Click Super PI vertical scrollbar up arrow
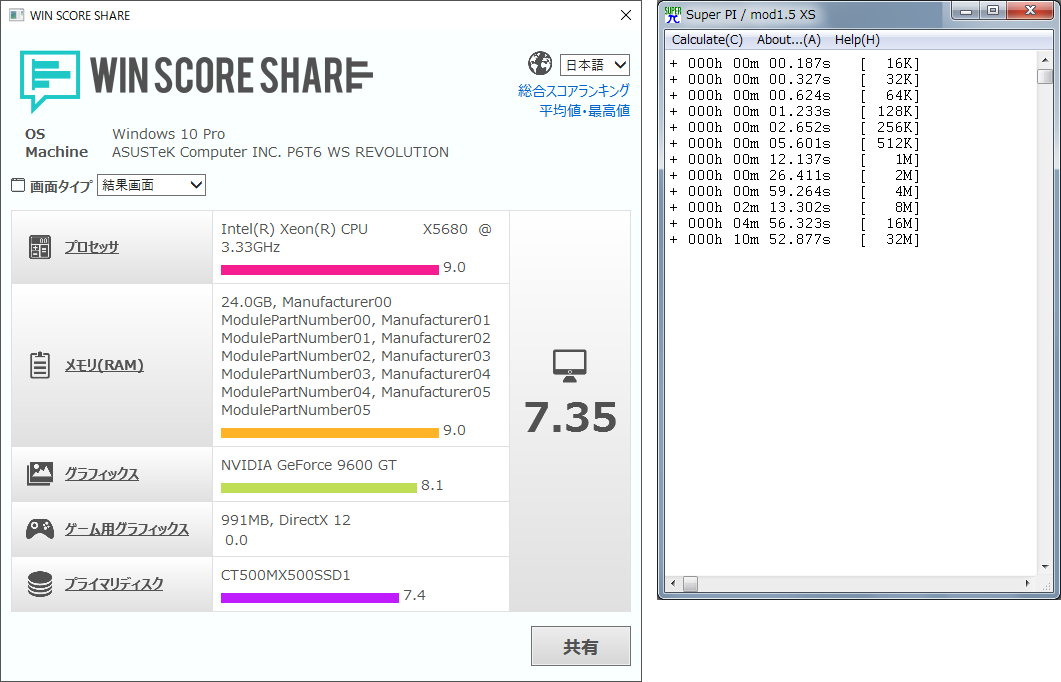This screenshot has width=1061, height=682. pos(1045,60)
